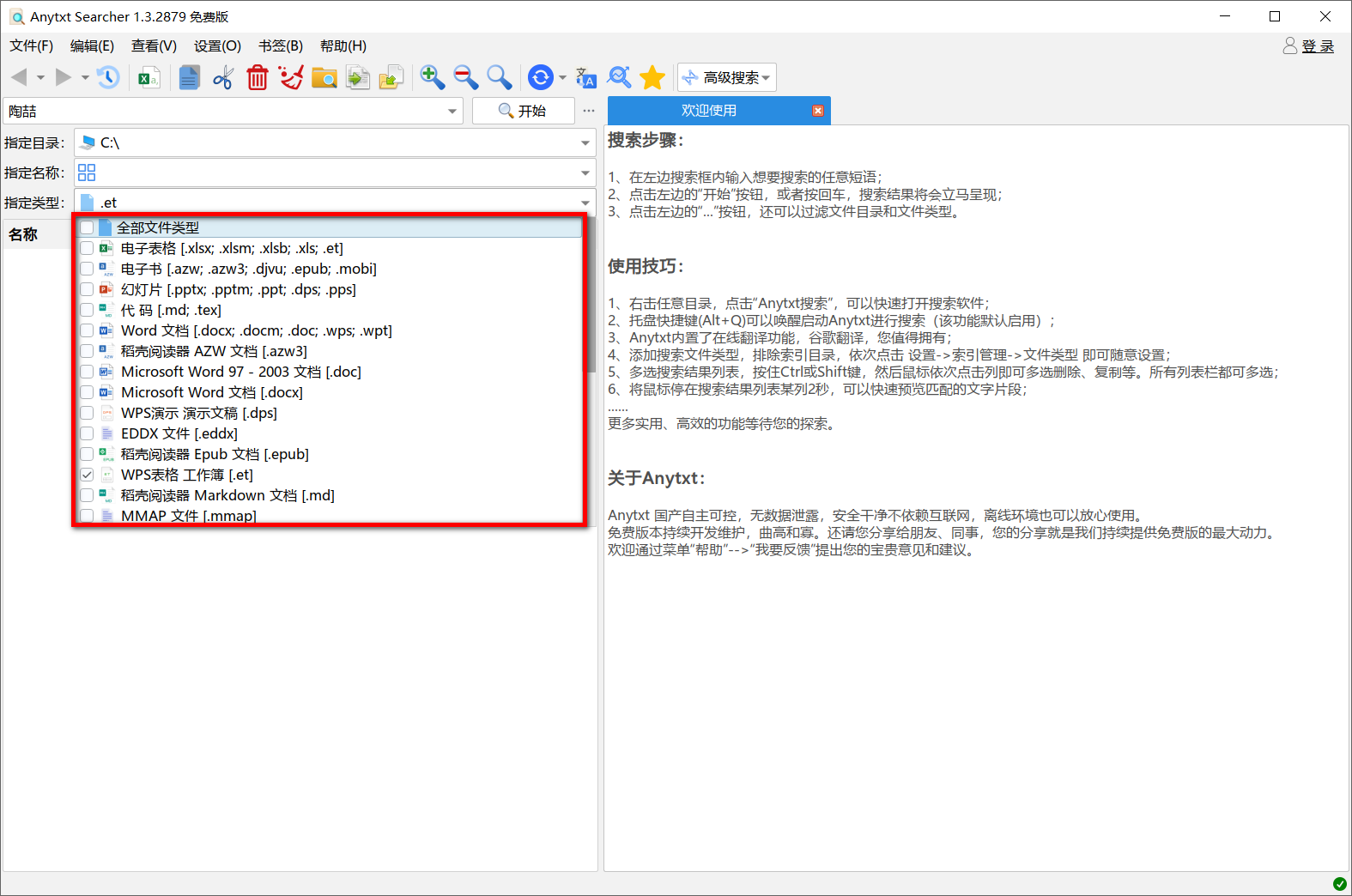Open the forward button history arrow
Image resolution: width=1352 pixels, height=896 pixels.
click(85, 77)
